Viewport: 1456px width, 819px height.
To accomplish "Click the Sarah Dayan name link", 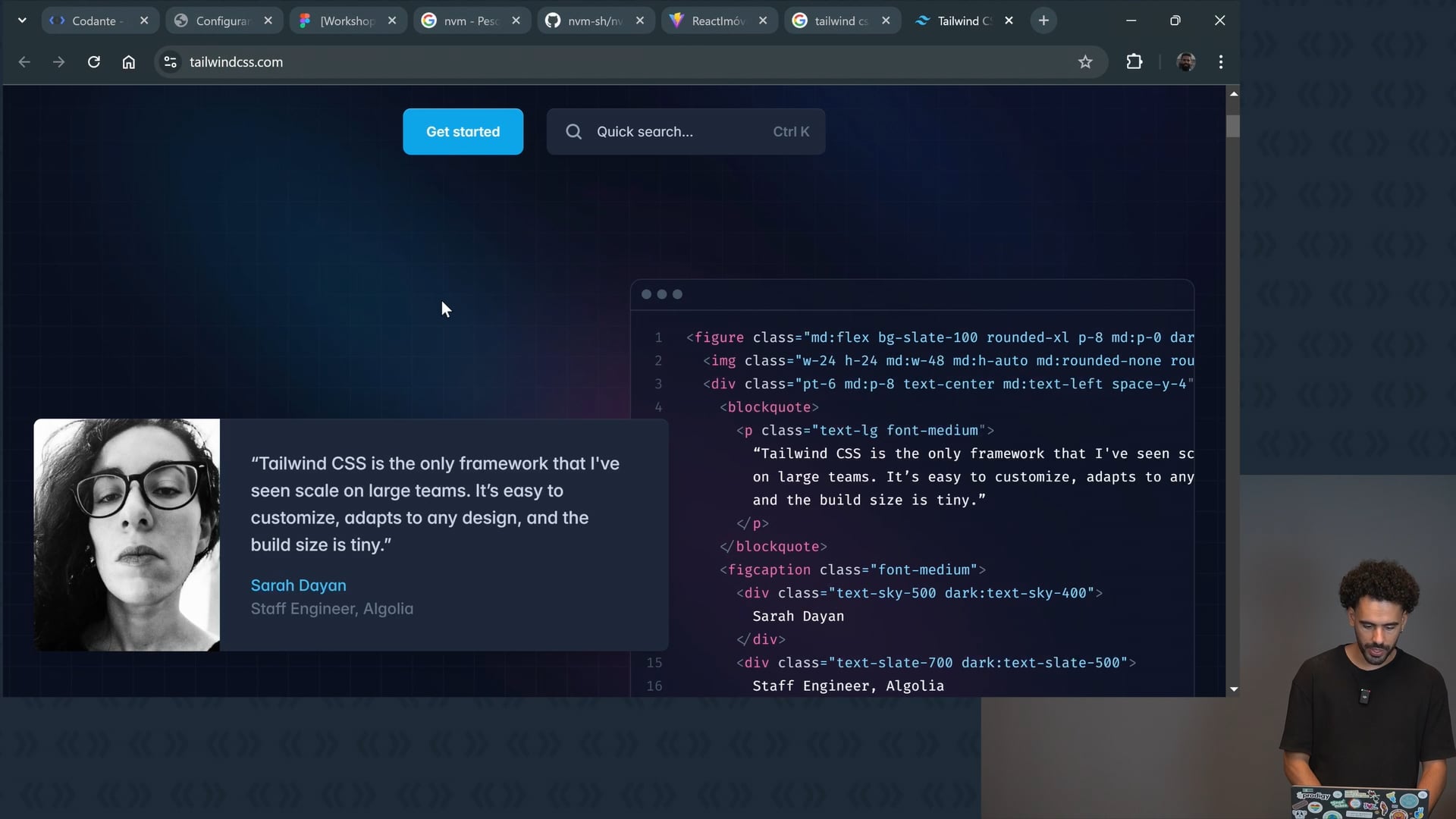I will pyautogui.click(x=298, y=585).
